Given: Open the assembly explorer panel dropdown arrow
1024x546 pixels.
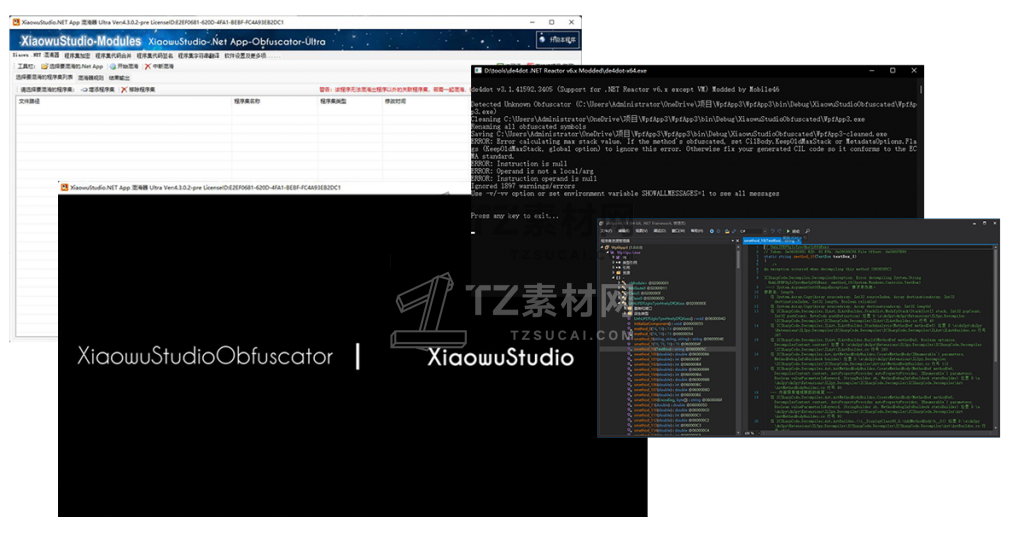Looking at the screenshot, I should [732, 240].
